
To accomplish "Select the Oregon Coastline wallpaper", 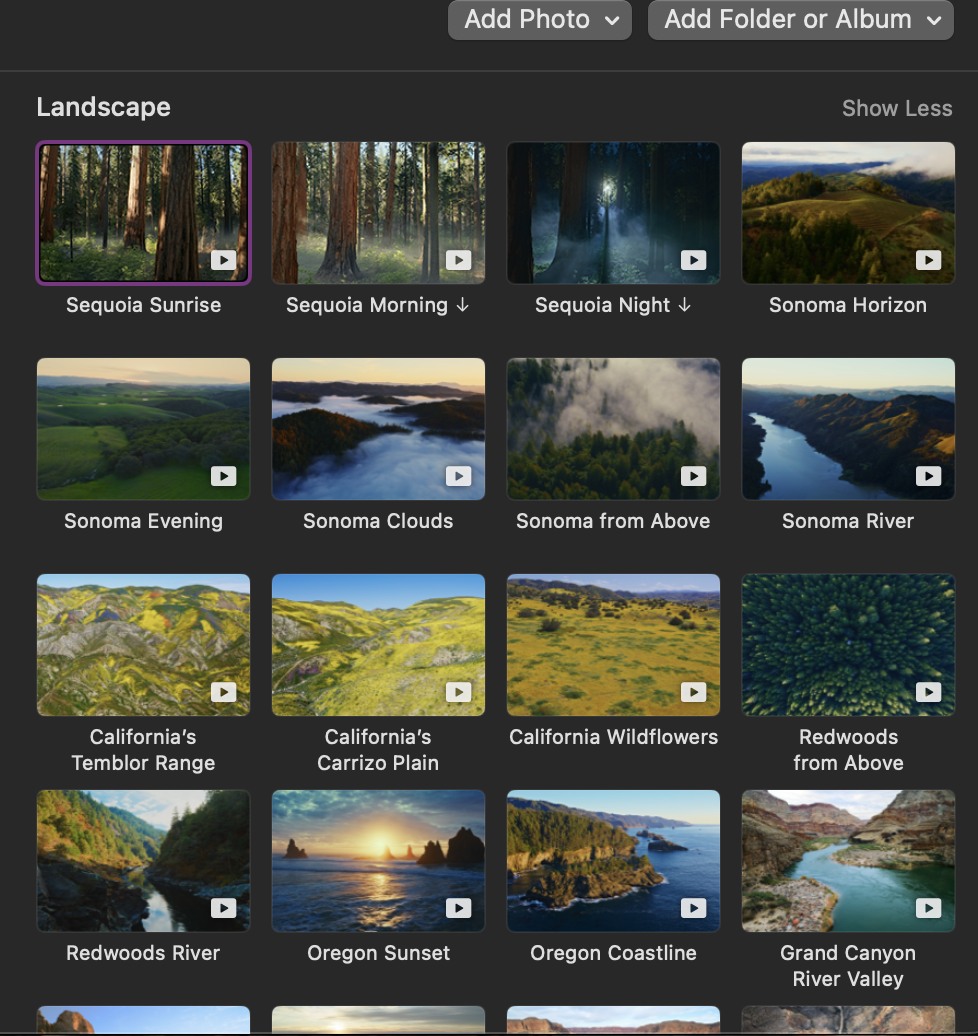I will coord(613,860).
